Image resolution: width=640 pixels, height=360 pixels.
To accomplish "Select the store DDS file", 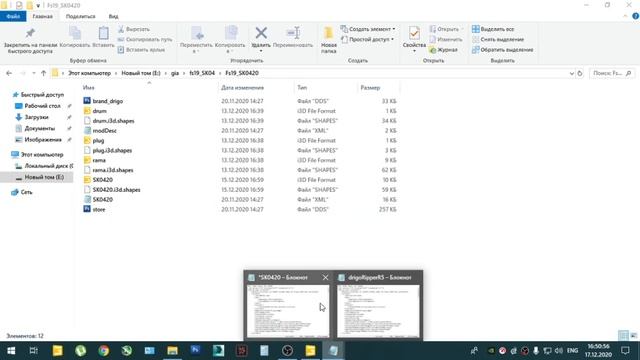I will pos(99,209).
